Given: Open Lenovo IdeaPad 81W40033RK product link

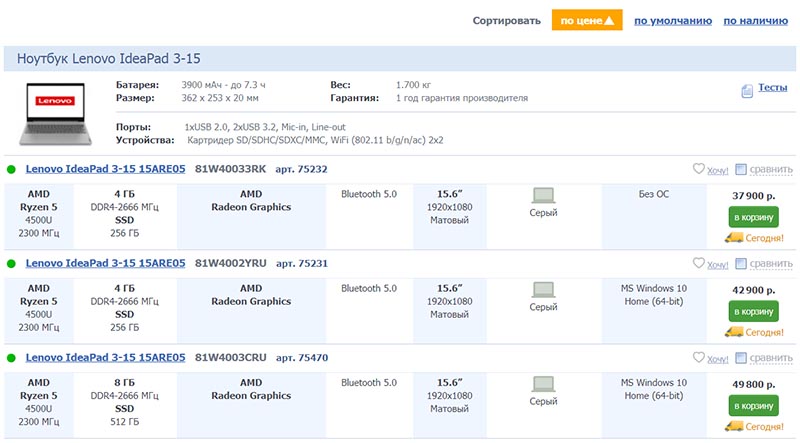Looking at the screenshot, I should click(x=106, y=169).
